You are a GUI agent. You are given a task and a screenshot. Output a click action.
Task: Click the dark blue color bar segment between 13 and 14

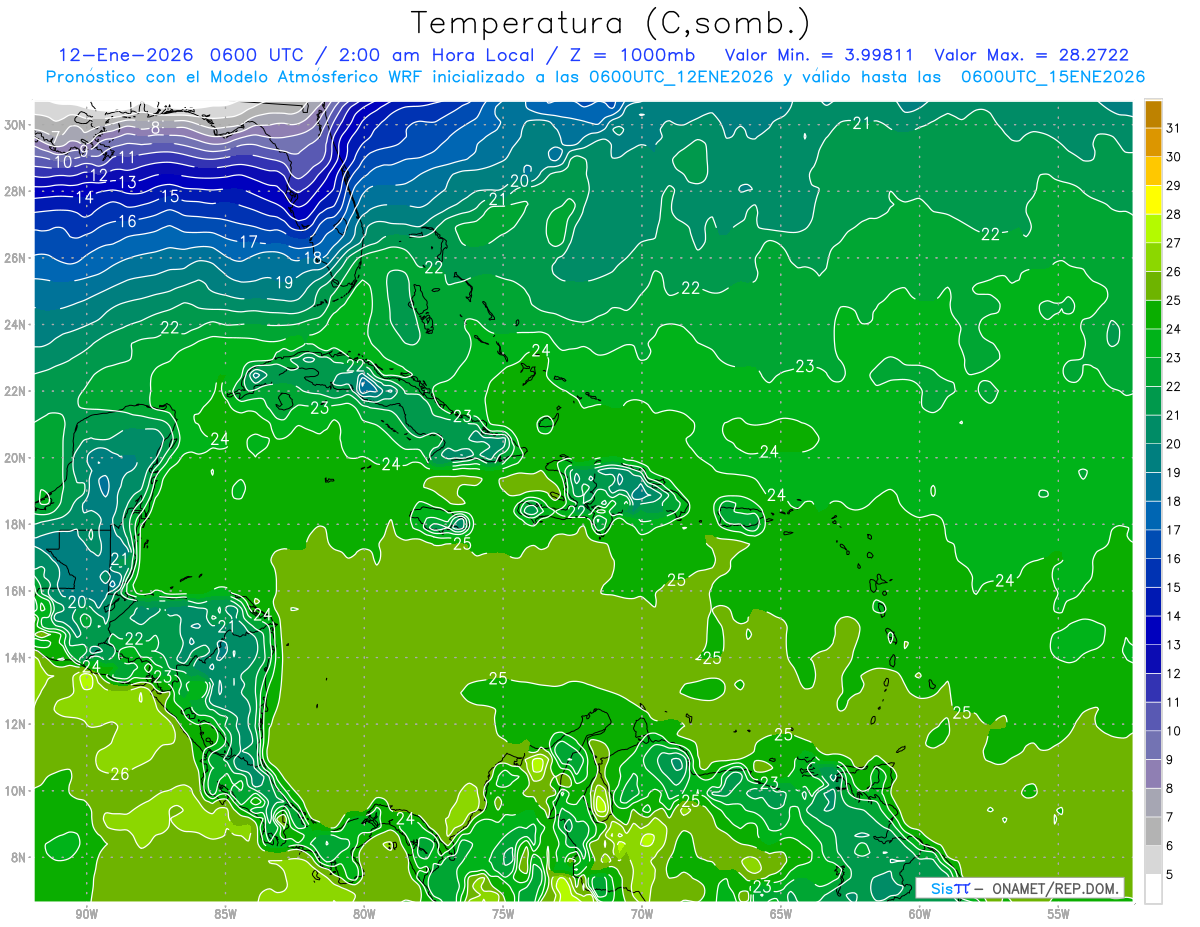(x=1153, y=631)
